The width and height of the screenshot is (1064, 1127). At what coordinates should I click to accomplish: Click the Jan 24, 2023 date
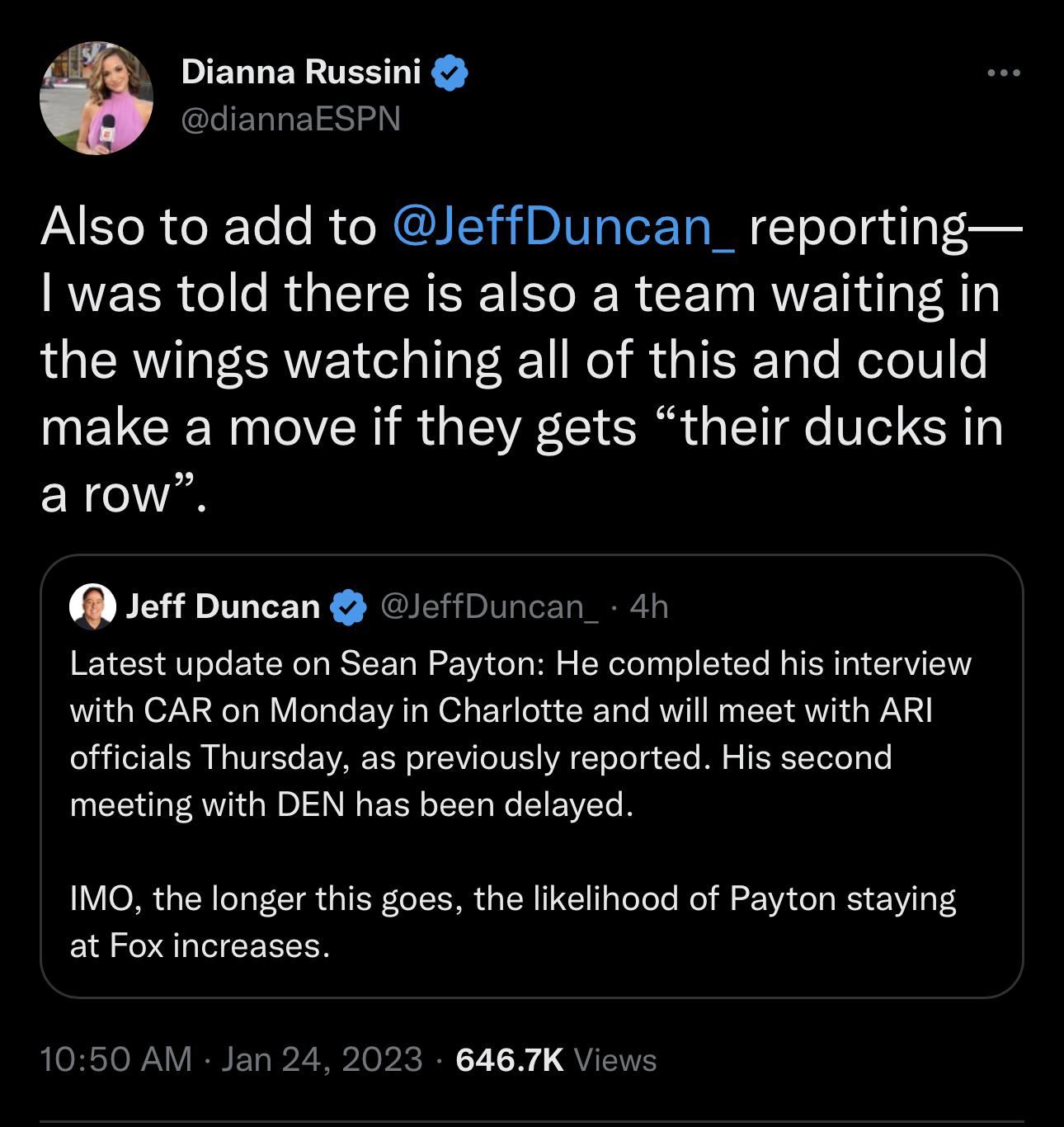click(322, 1059)
